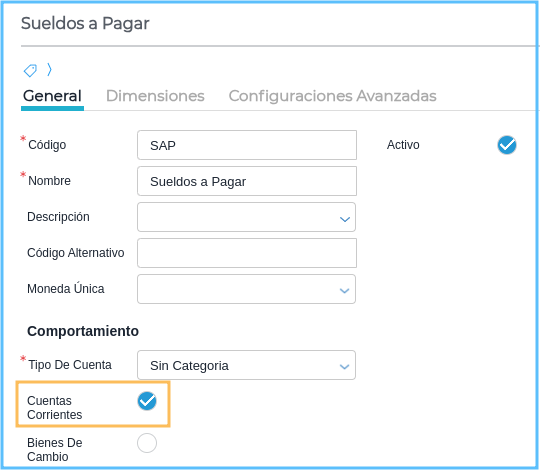Click the Código input field
Screen dimensions: 540x471
(247, 145)
